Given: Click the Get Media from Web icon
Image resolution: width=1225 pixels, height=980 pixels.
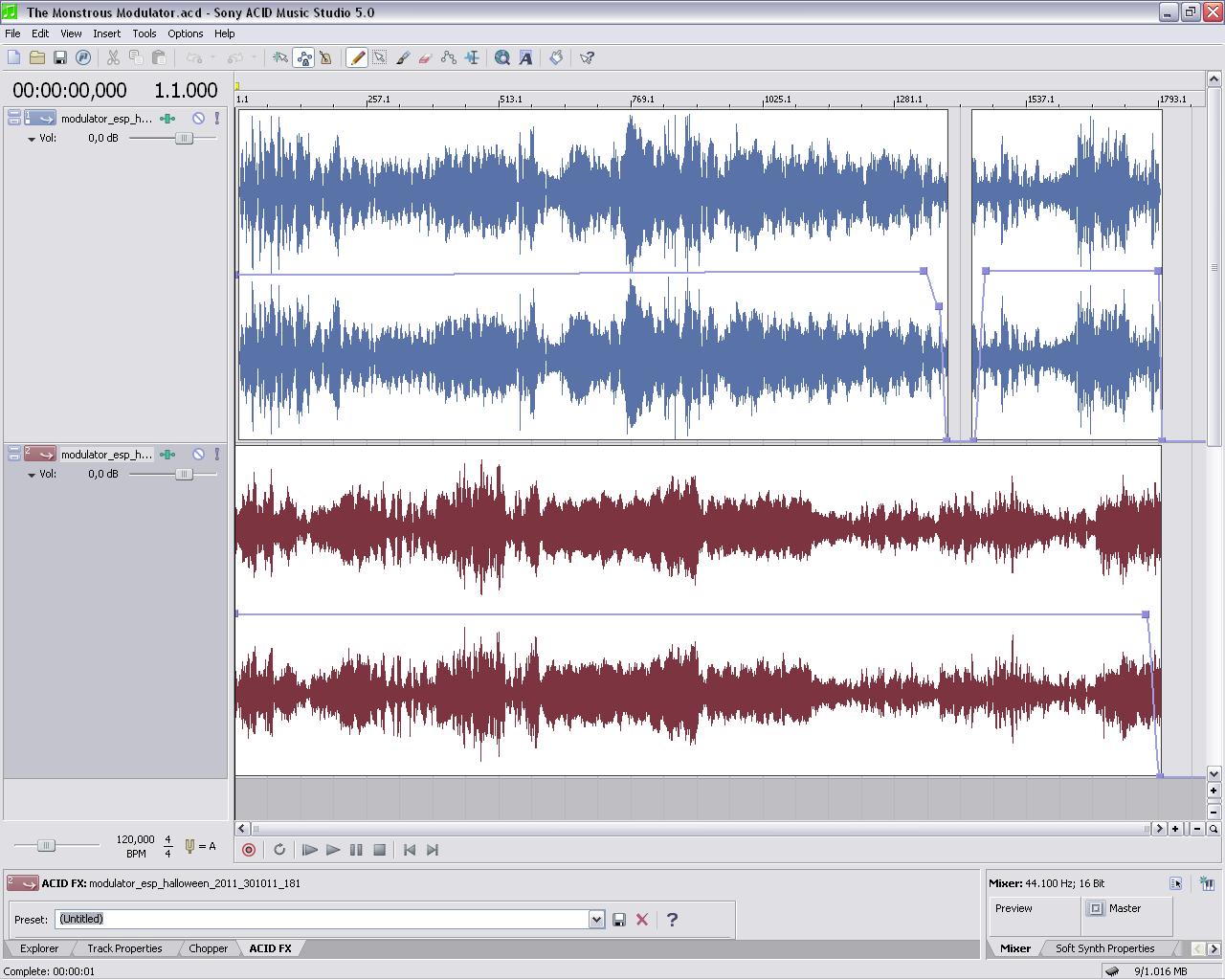Looking at the screenshot, I should 502,57.
